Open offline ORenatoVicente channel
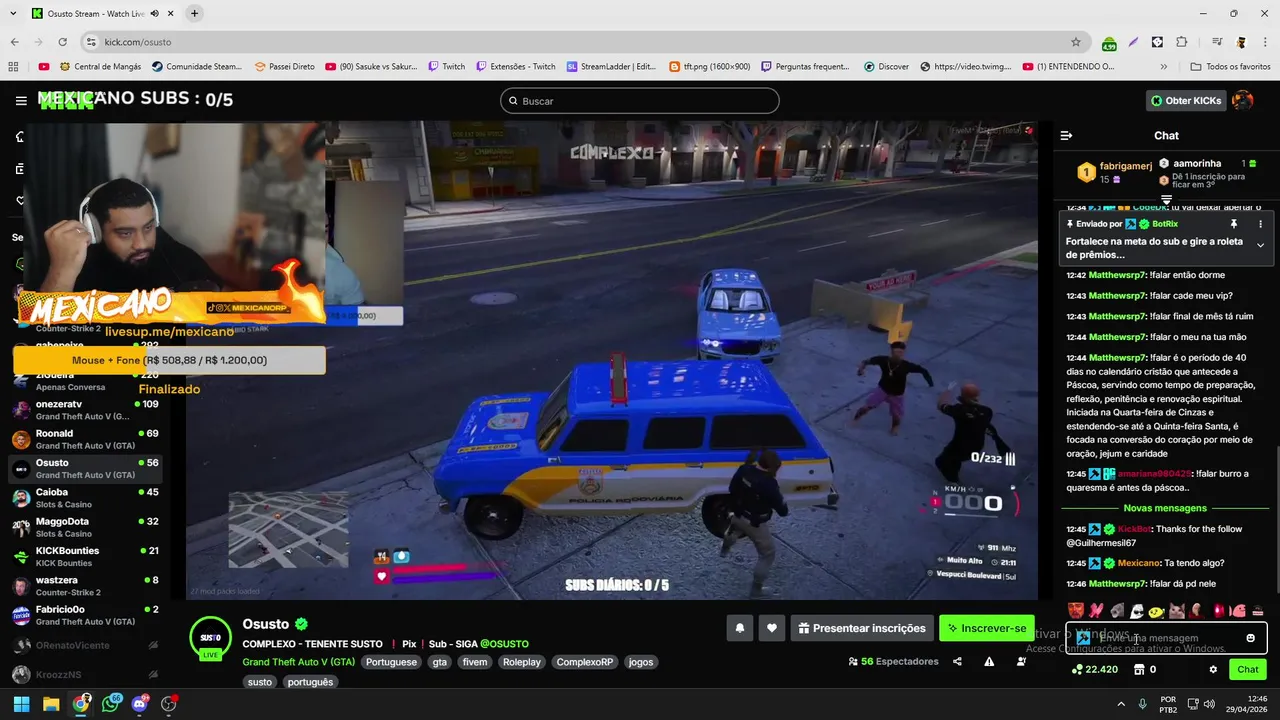This screenshot has width=1280, height=720. click(86, 646)
